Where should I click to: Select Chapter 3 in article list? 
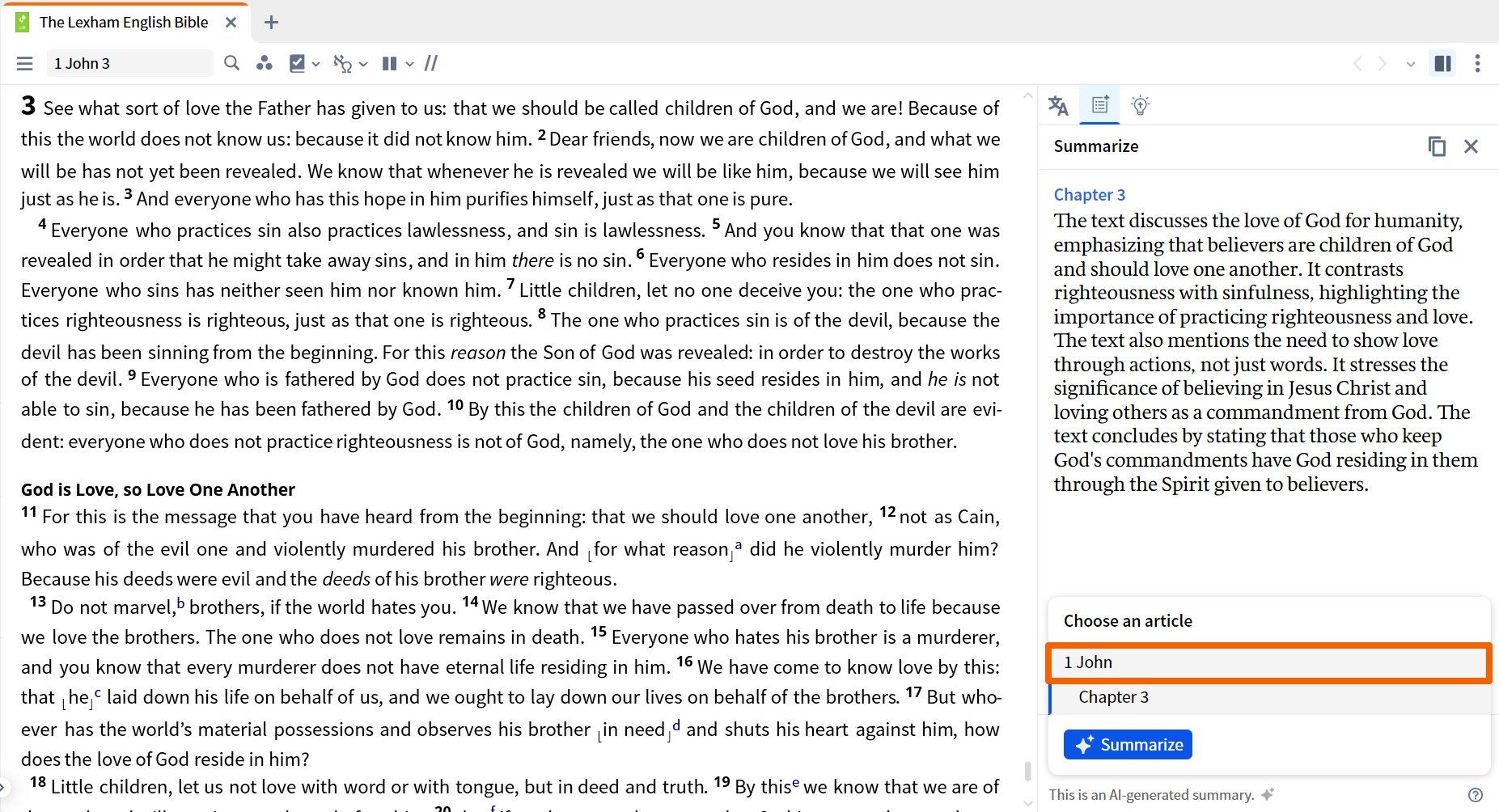point(1269,697)
